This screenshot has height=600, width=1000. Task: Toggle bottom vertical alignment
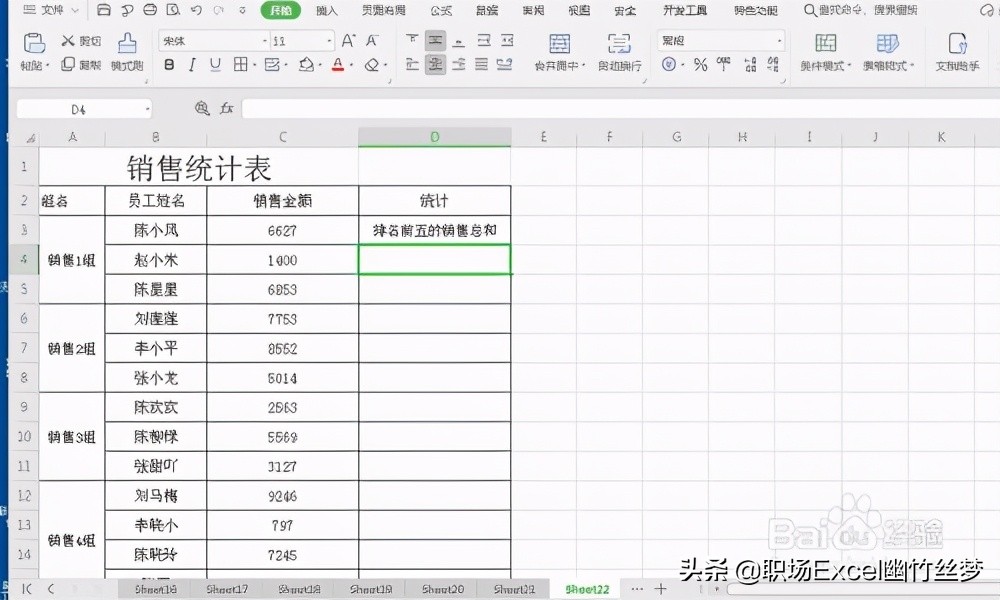coord(459,41)
